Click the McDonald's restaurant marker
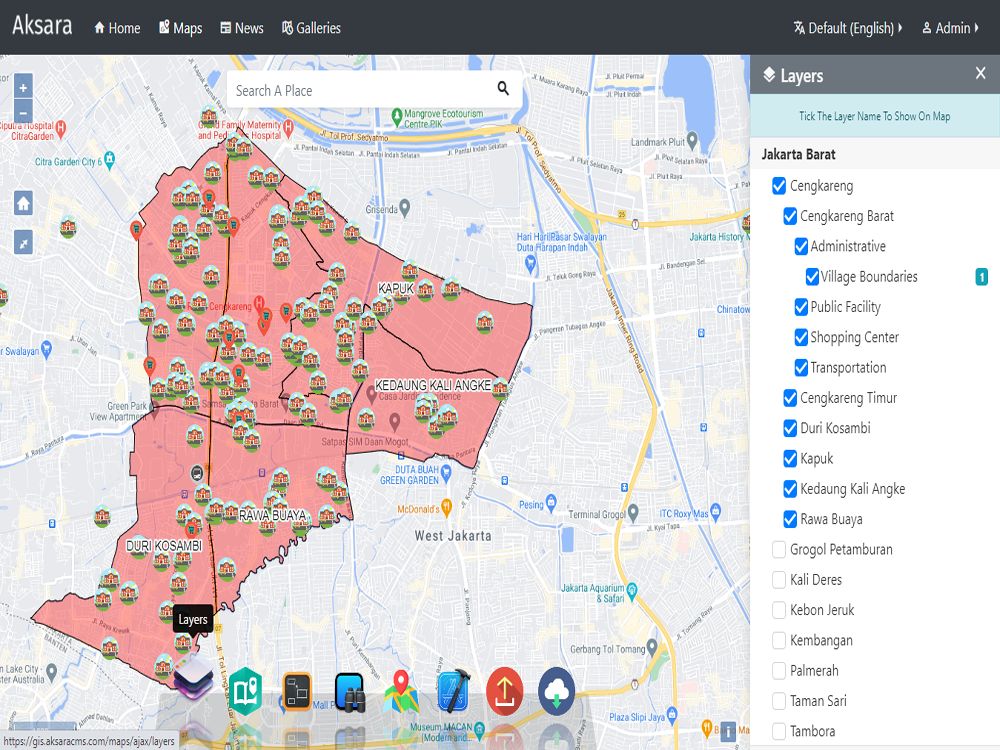Screen dimensions: 1000x750 tap(446, 508)
